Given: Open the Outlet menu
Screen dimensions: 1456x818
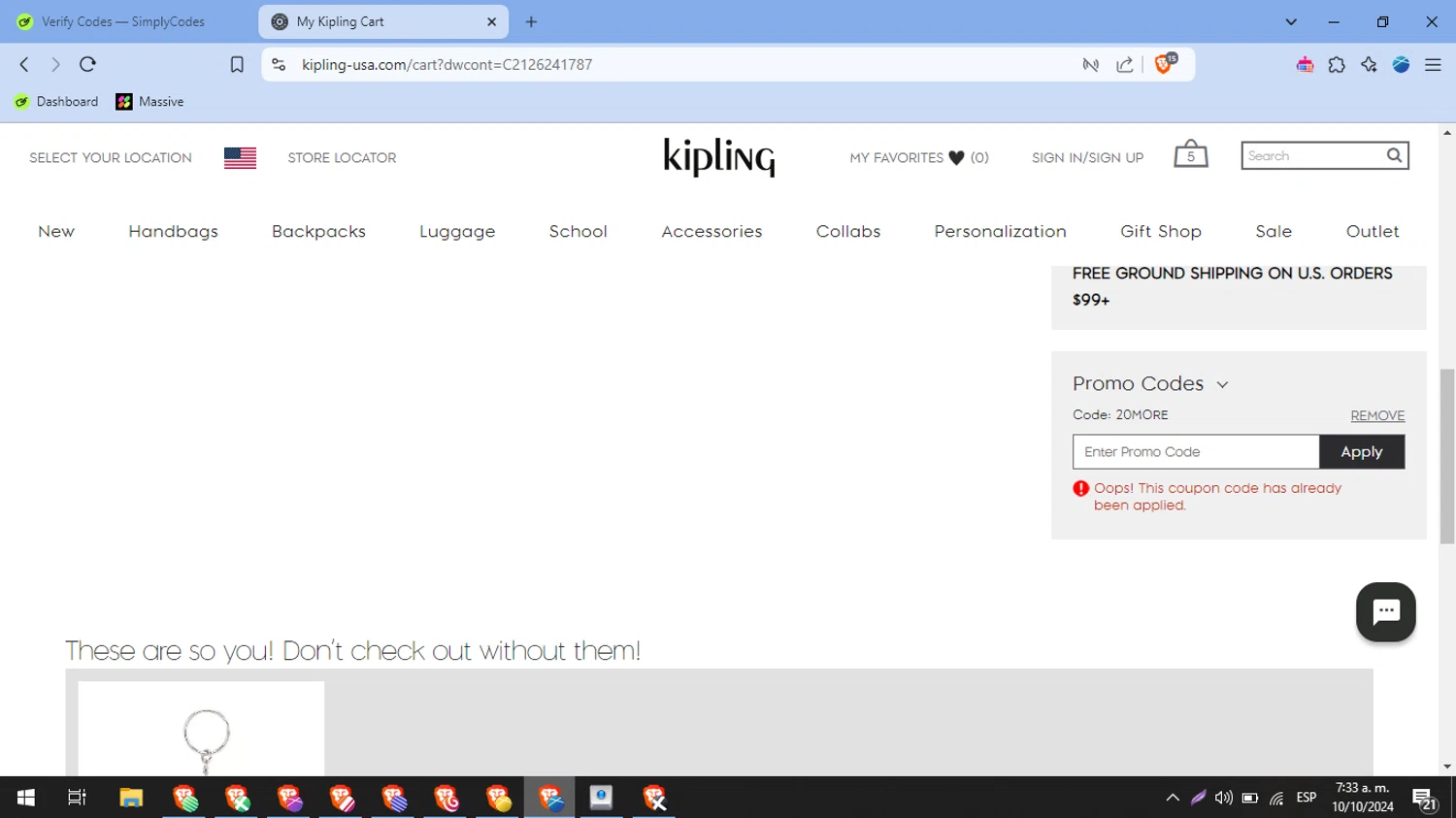Looking at the screenshot, I should [x=1373, y=231].
